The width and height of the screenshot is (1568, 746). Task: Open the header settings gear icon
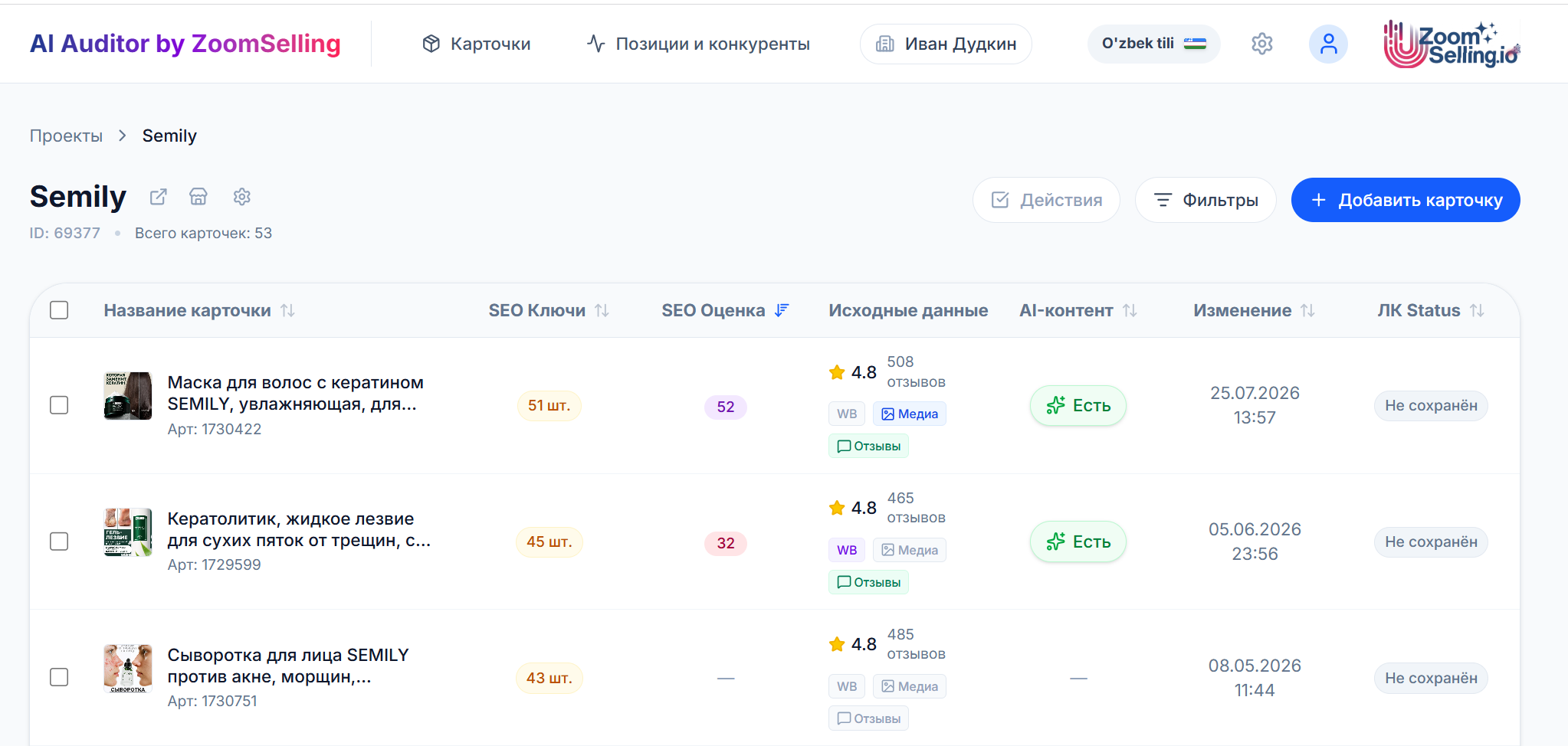coord(1262,44)
